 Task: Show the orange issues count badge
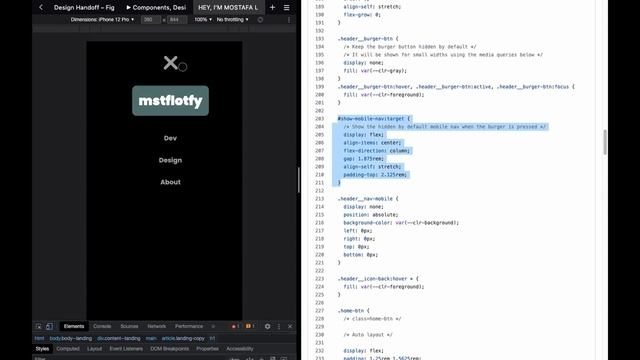coord(250,327)
